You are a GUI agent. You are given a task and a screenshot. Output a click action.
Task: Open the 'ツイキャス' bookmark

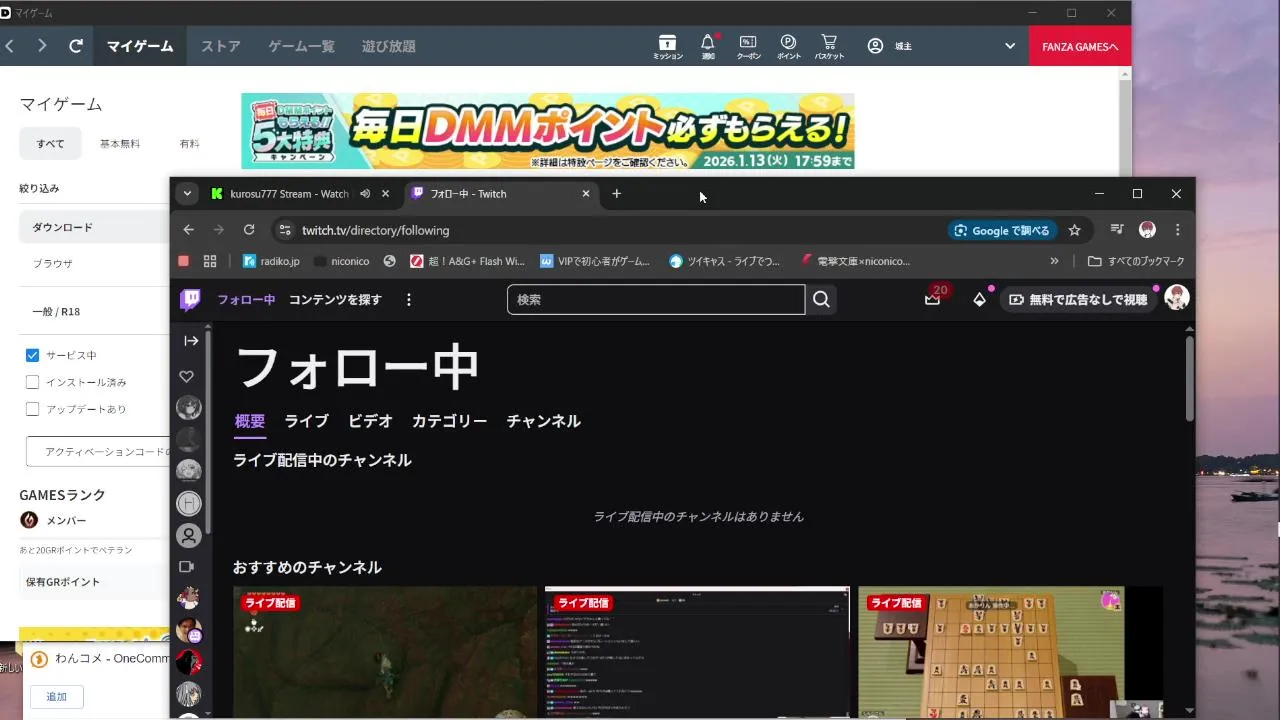[724, 261]
